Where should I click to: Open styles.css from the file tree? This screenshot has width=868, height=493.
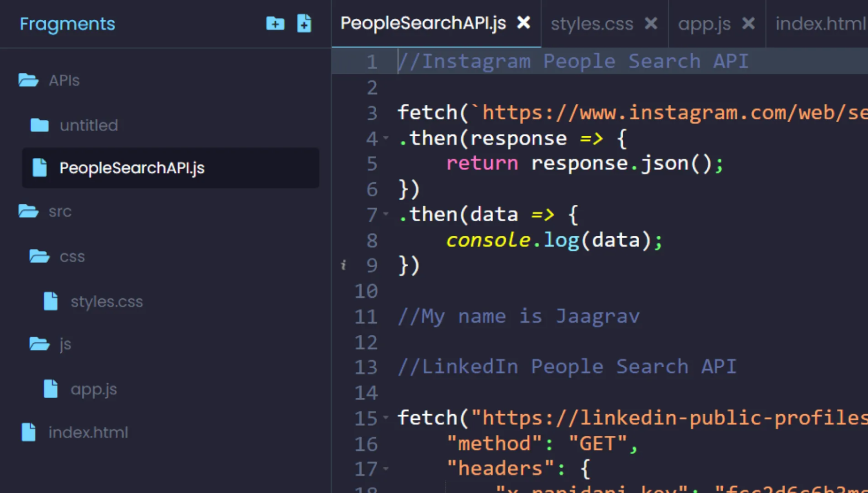tap(106, 301)
